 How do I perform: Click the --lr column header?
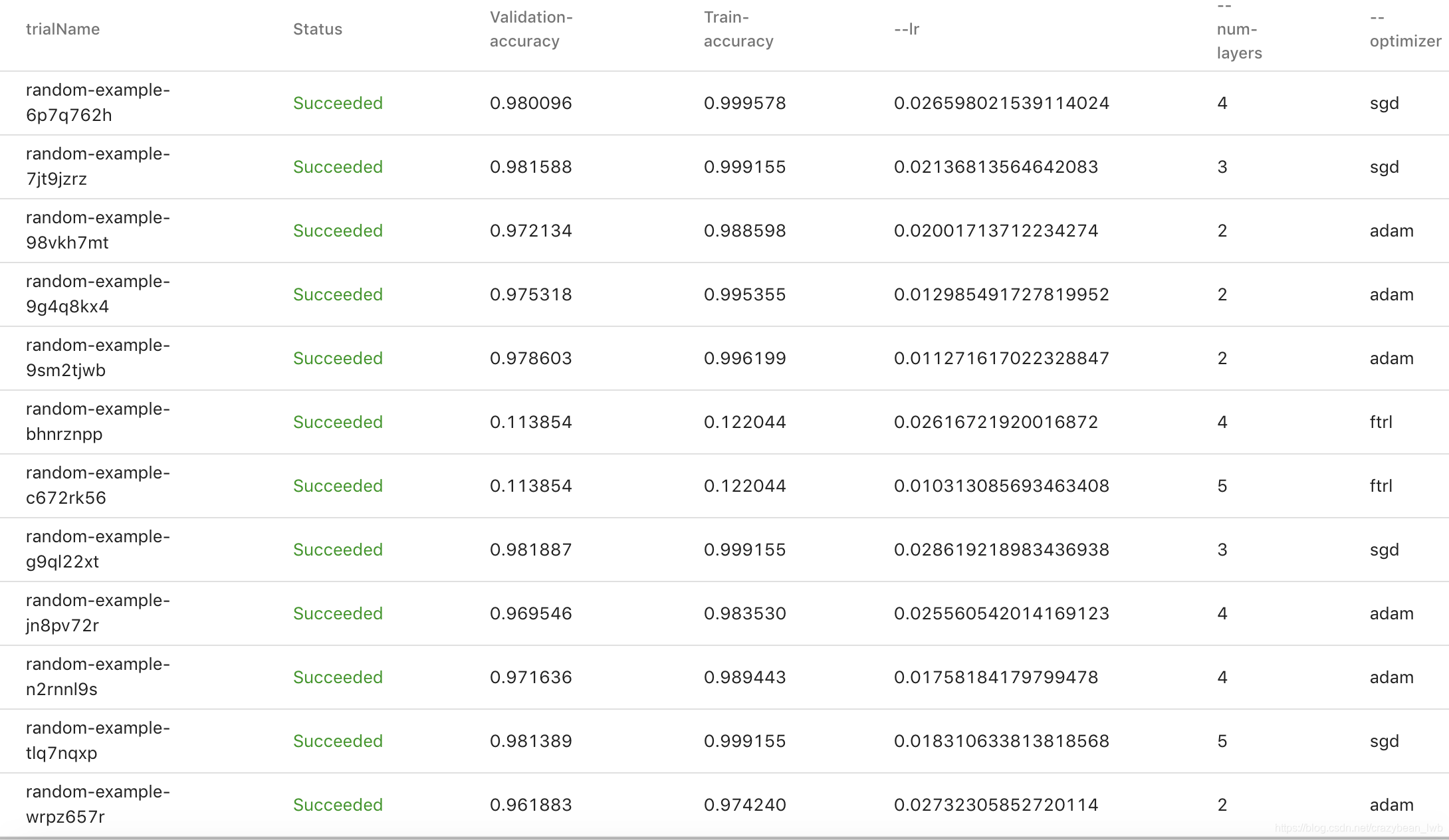[907, 29]
